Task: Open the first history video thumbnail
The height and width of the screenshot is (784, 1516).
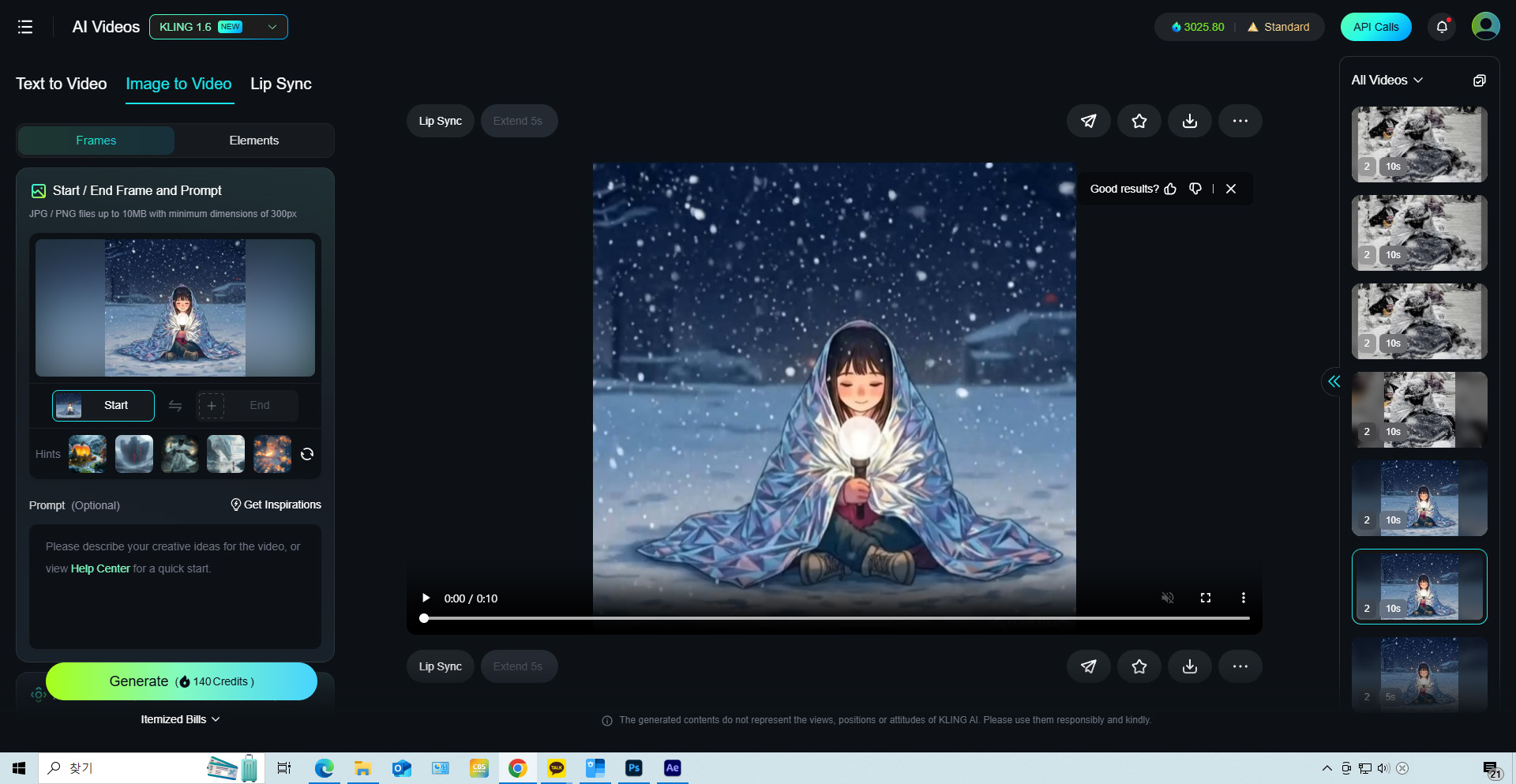Action: click(1420, 144)
